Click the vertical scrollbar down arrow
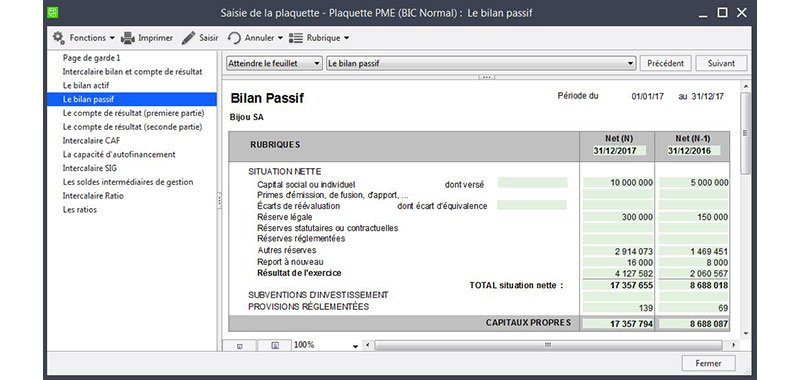 pyautogui.click(x=745, y=333)
